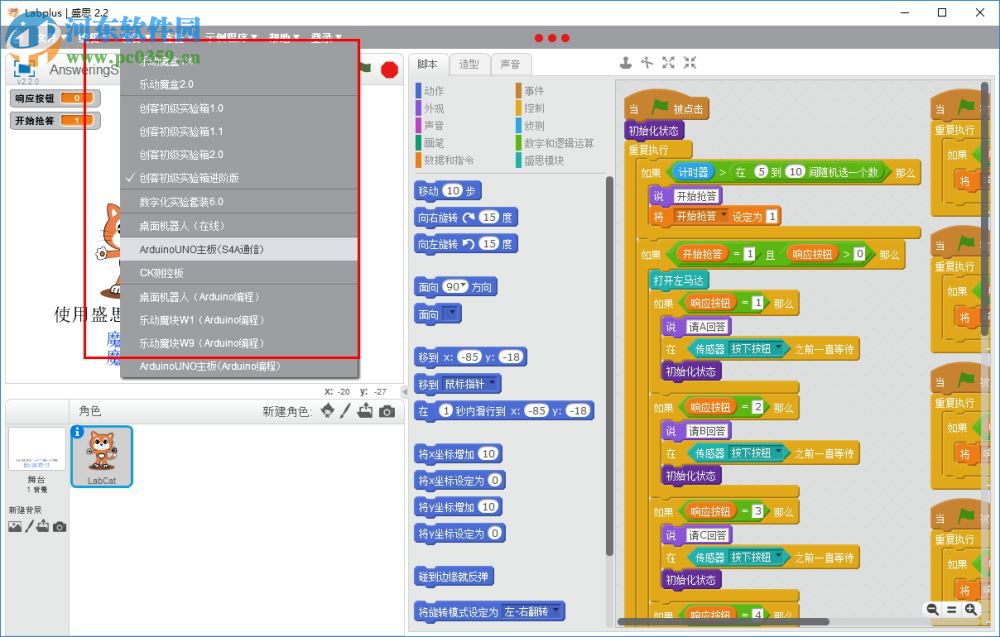Click the camera icon under 新建背景
1000x637 pixels.
pos(59,527)
